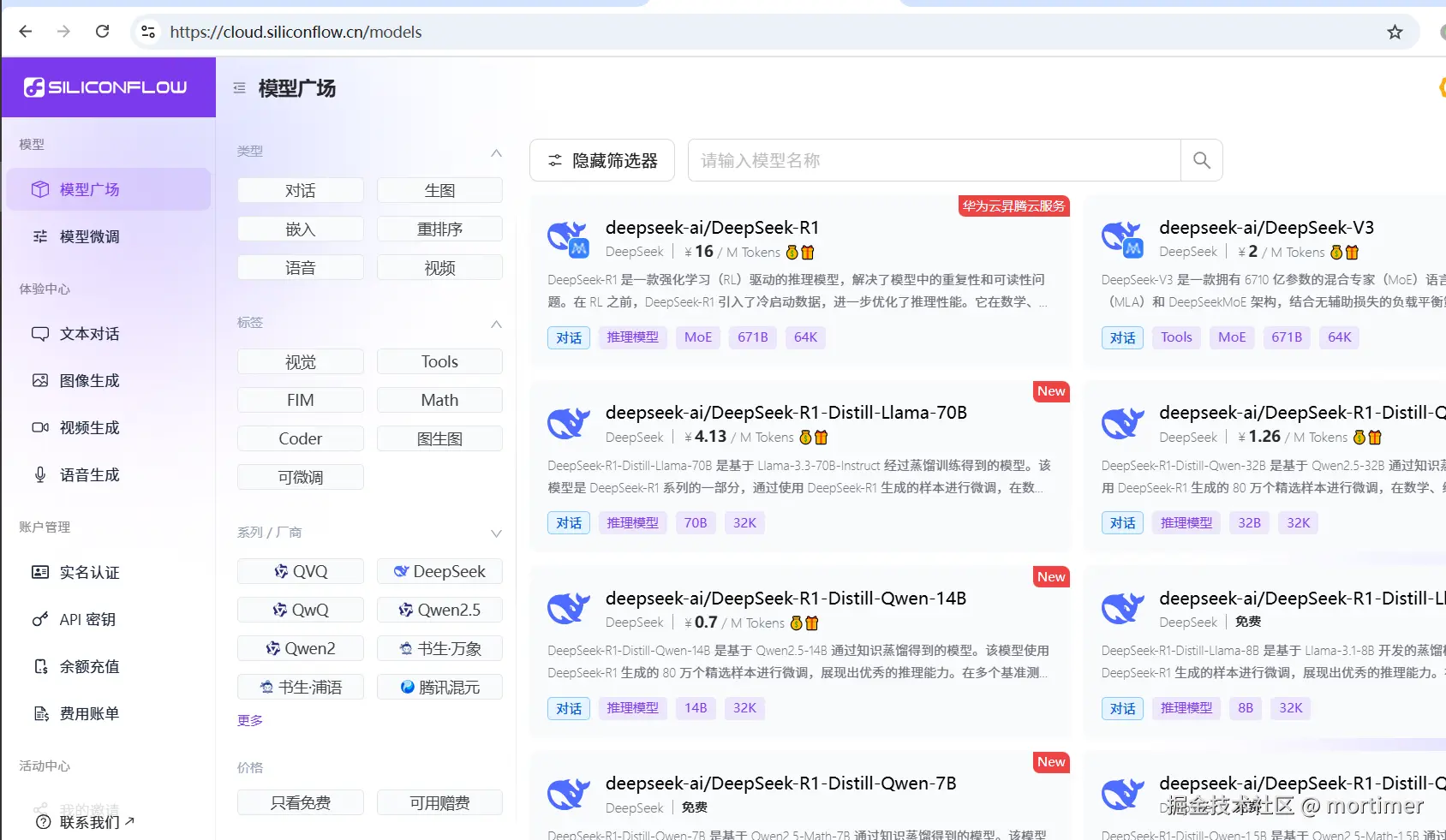Screen dimensions: 1446x840
Task: Collapse the 类型 filter section
Action: click(x=496, y=152)
